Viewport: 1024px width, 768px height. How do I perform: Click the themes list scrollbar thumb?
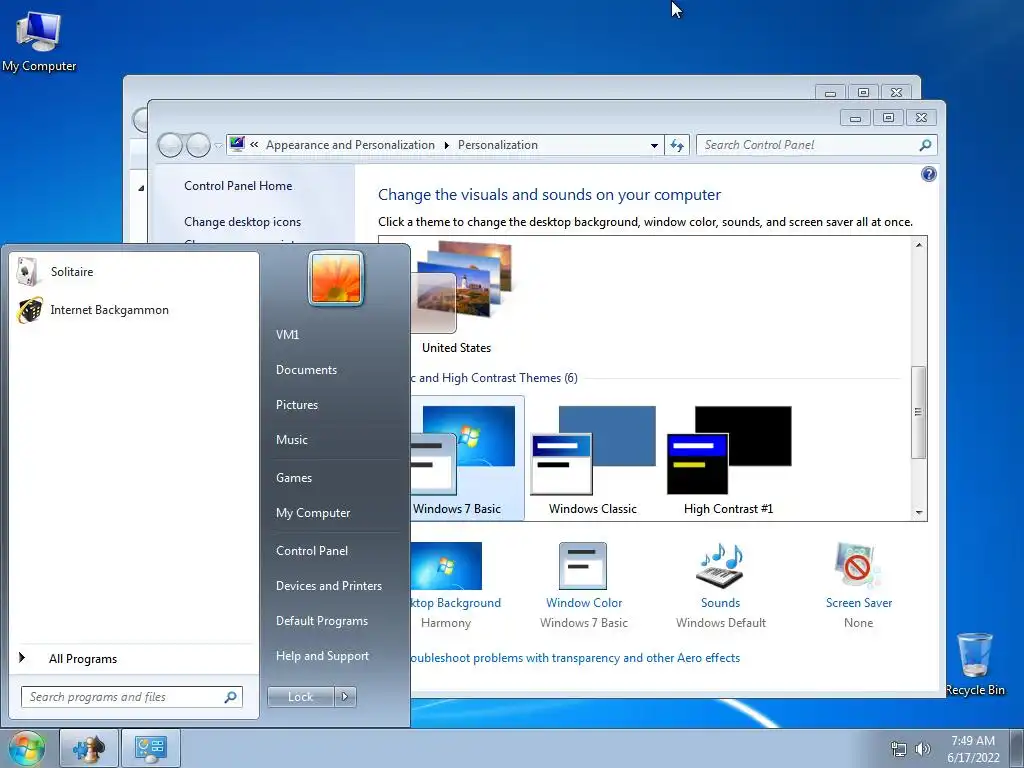click(x=919, y=412)
